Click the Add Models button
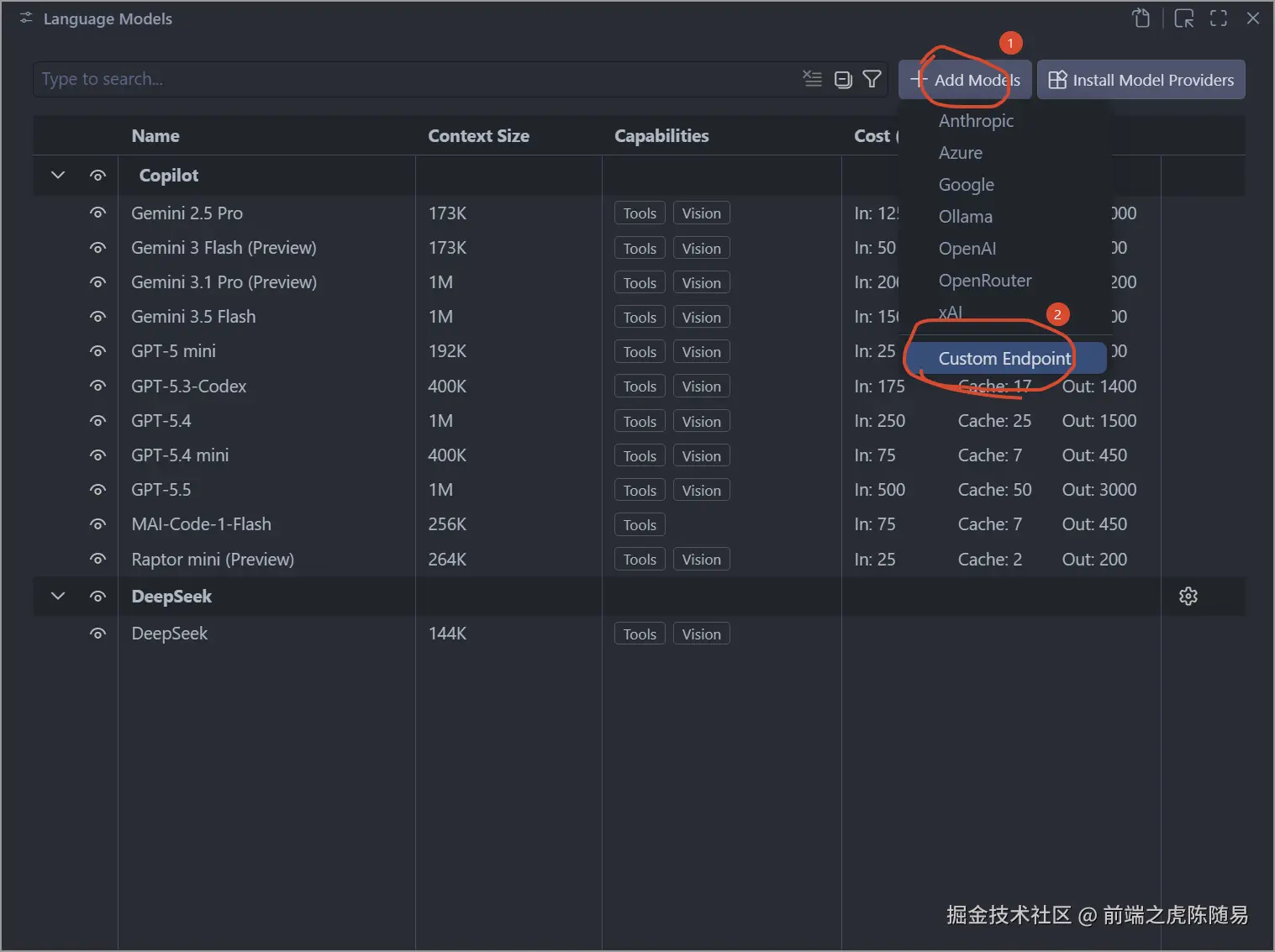 pyautogui.click(x=965, y=80)
